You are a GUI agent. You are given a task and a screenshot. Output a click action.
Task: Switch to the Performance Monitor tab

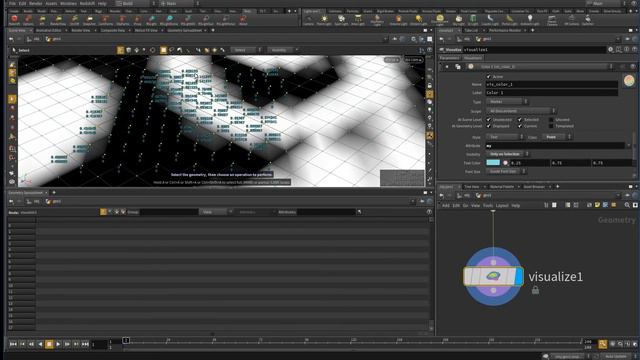504,30
